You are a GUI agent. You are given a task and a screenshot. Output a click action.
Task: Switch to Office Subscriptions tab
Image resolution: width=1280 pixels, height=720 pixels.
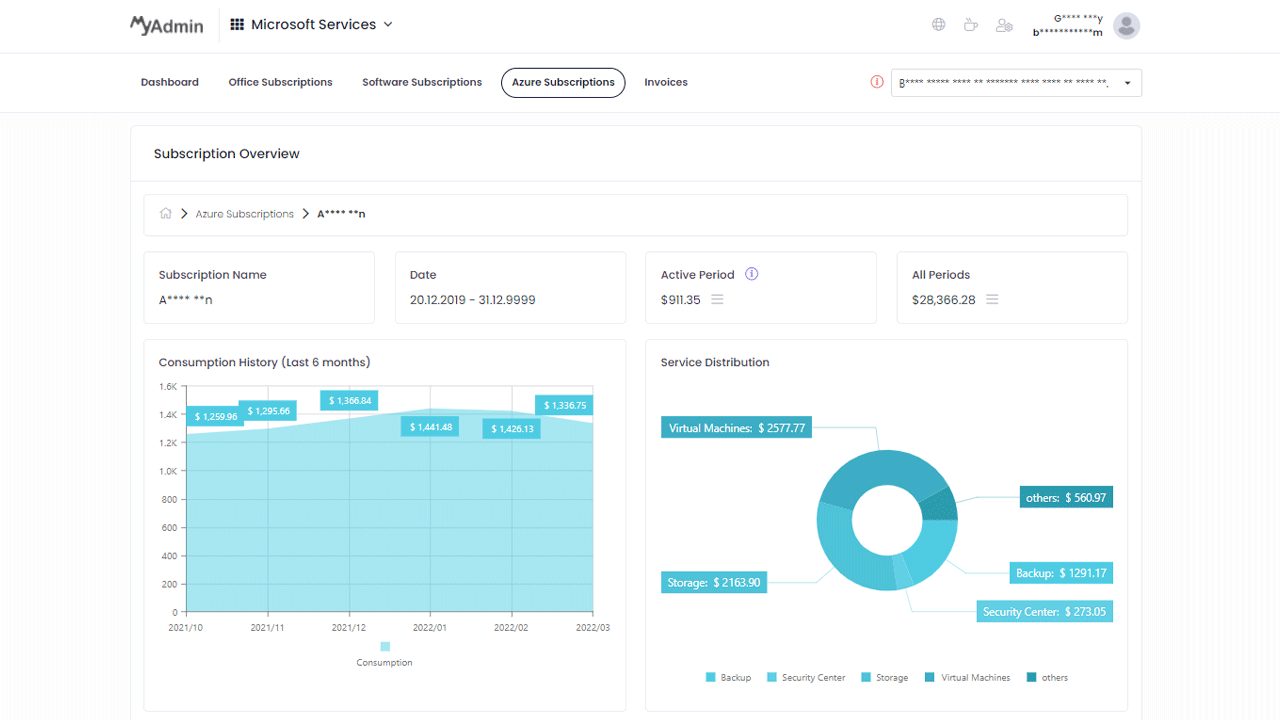pos(280,82)
